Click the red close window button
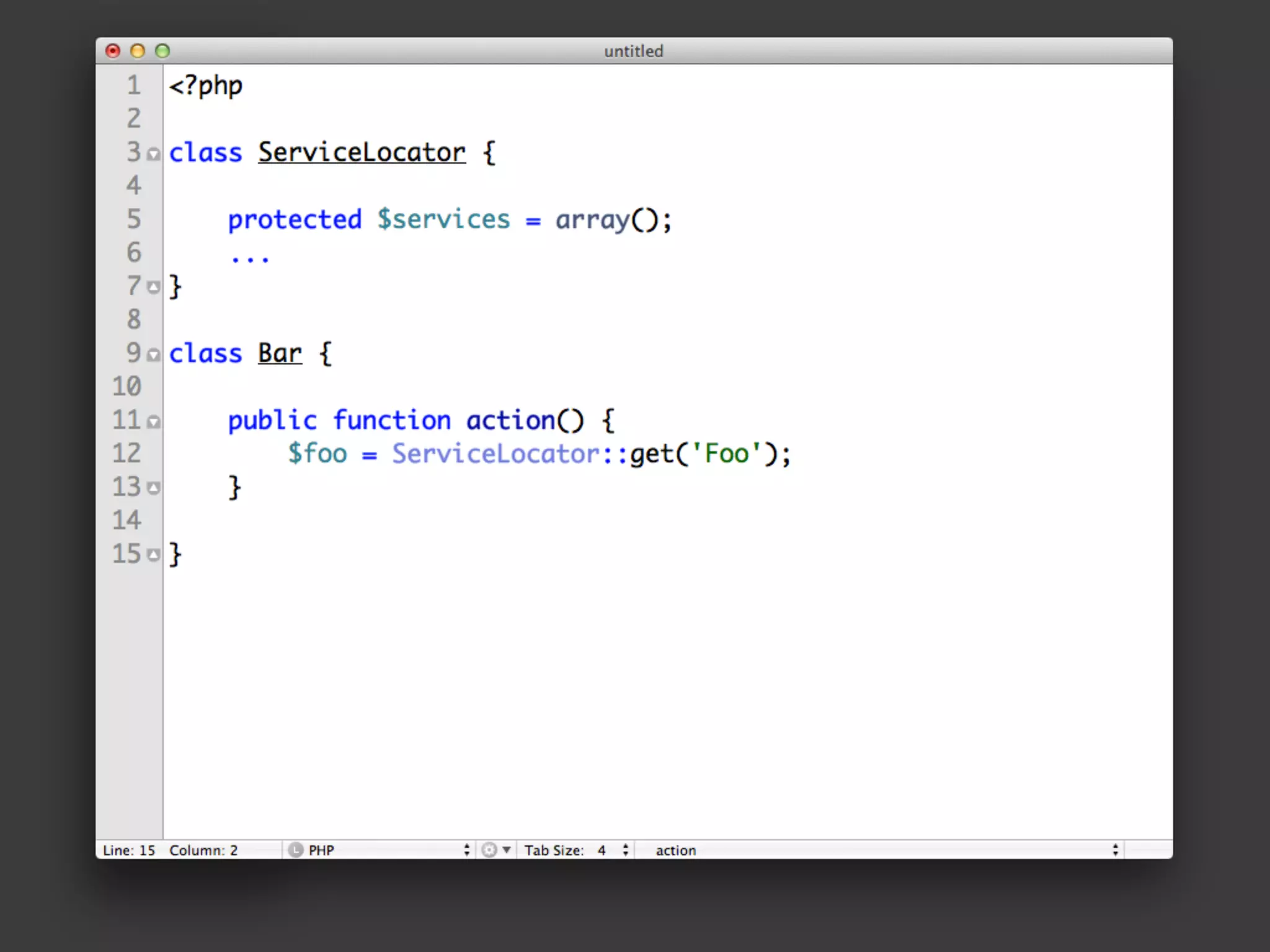 point(113,51)
